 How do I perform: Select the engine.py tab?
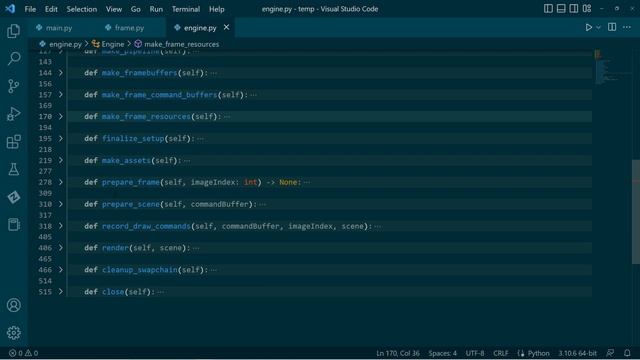[200, 28]
